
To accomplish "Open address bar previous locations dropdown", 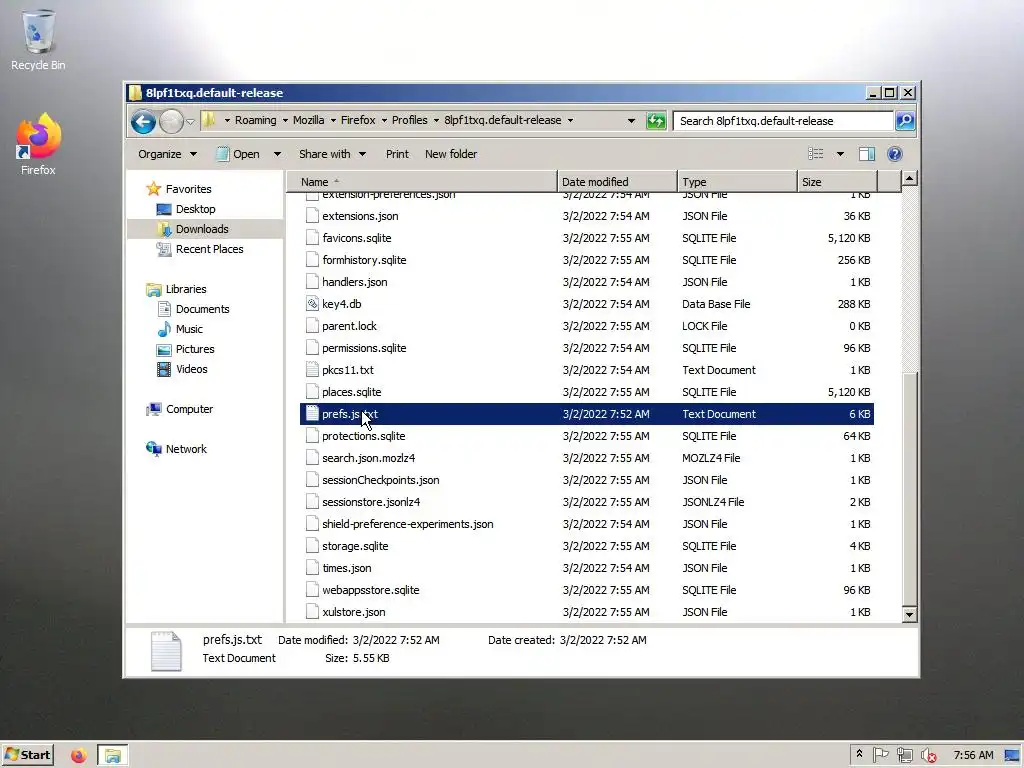I will point(631,121).
